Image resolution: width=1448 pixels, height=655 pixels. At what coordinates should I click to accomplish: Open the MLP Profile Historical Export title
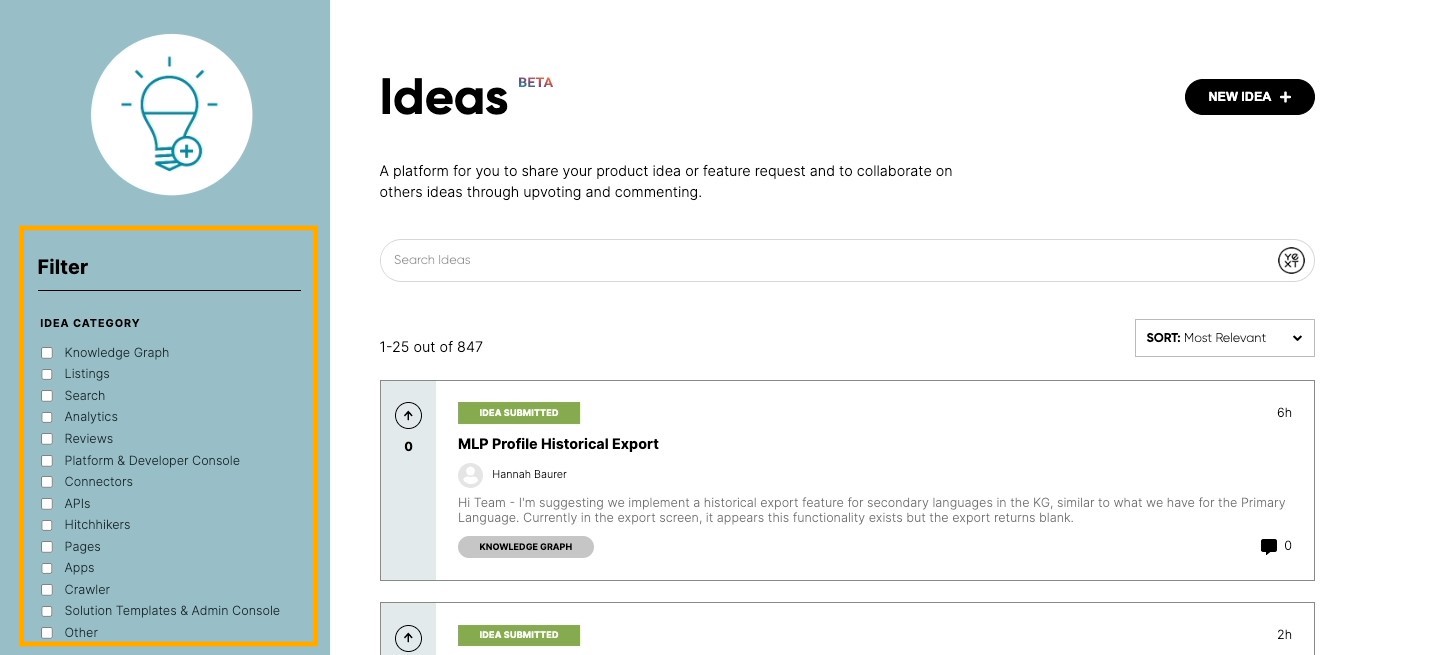pos(558,444)
